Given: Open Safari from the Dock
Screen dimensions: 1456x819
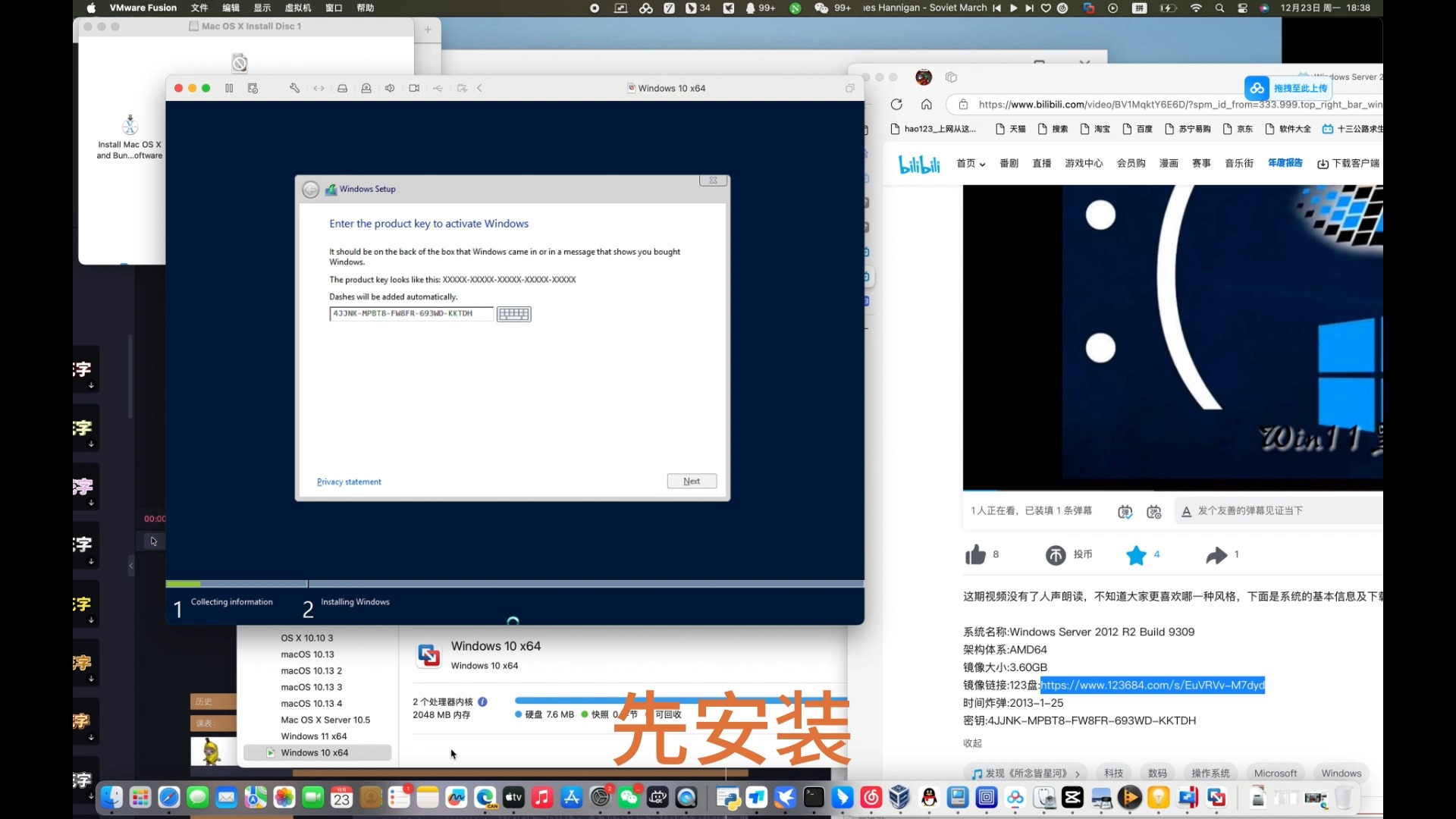Looking at the screenshot, I should click(x=169, y=797).
